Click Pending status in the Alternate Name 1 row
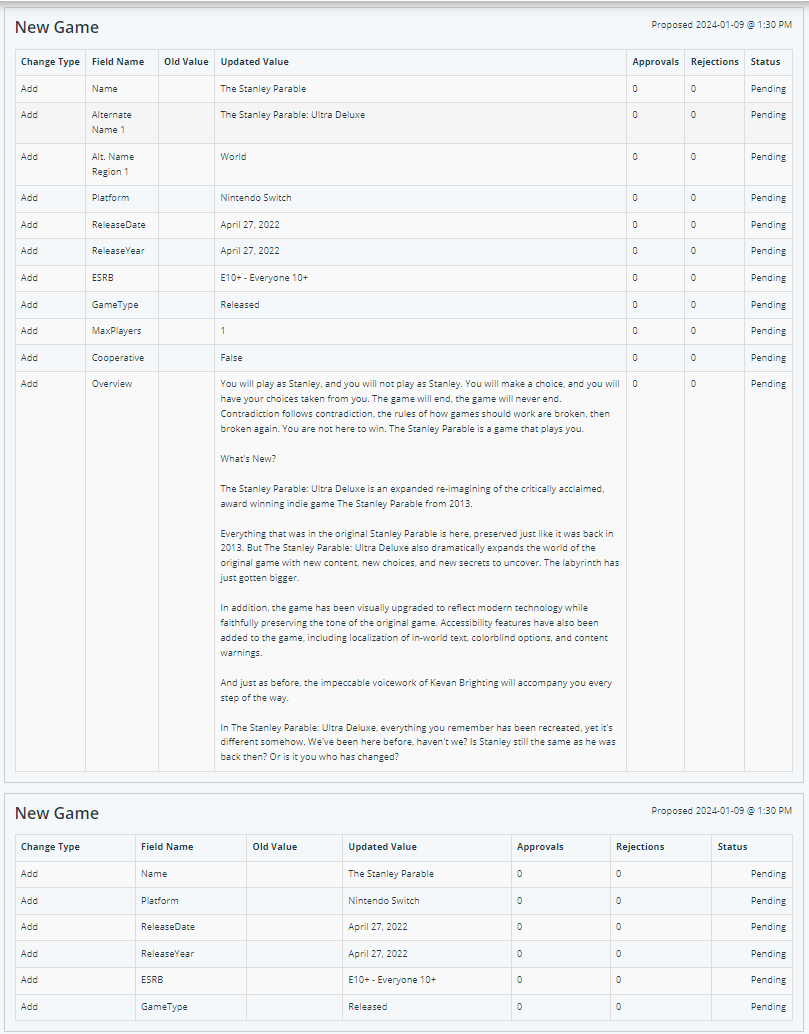Viewport: 809px width, 1034px height. tap(768, 115)
